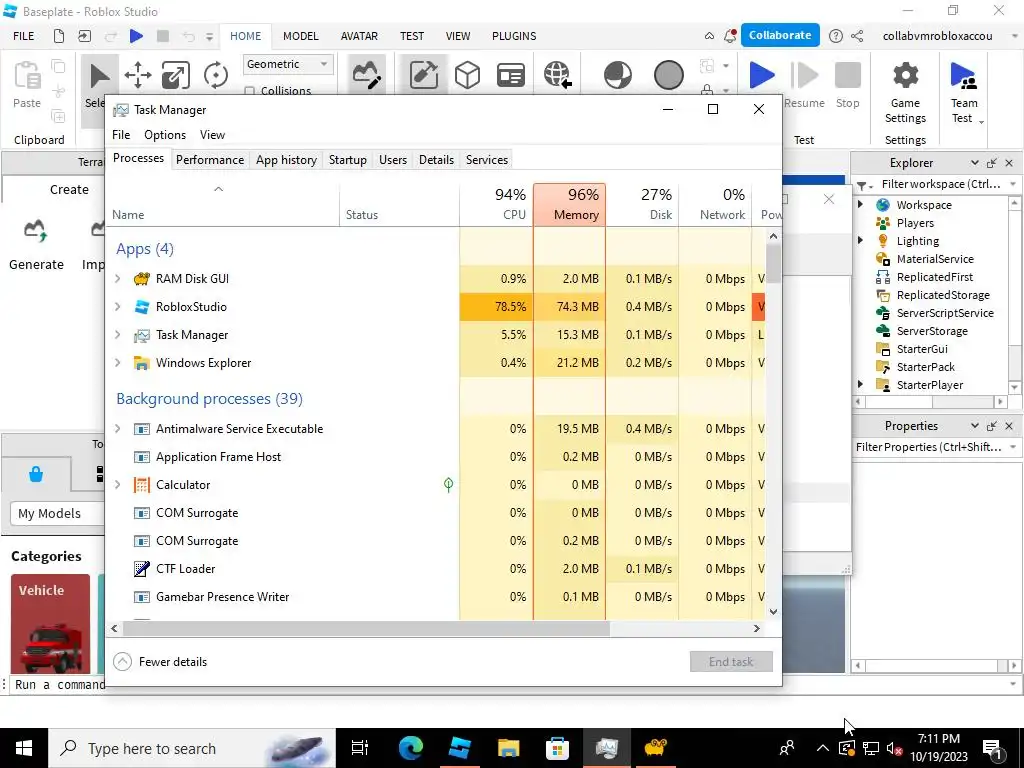Open the Marketplace shopping bag tab
The height and width of the screenshot is (768, 1024).
[36, 474]
